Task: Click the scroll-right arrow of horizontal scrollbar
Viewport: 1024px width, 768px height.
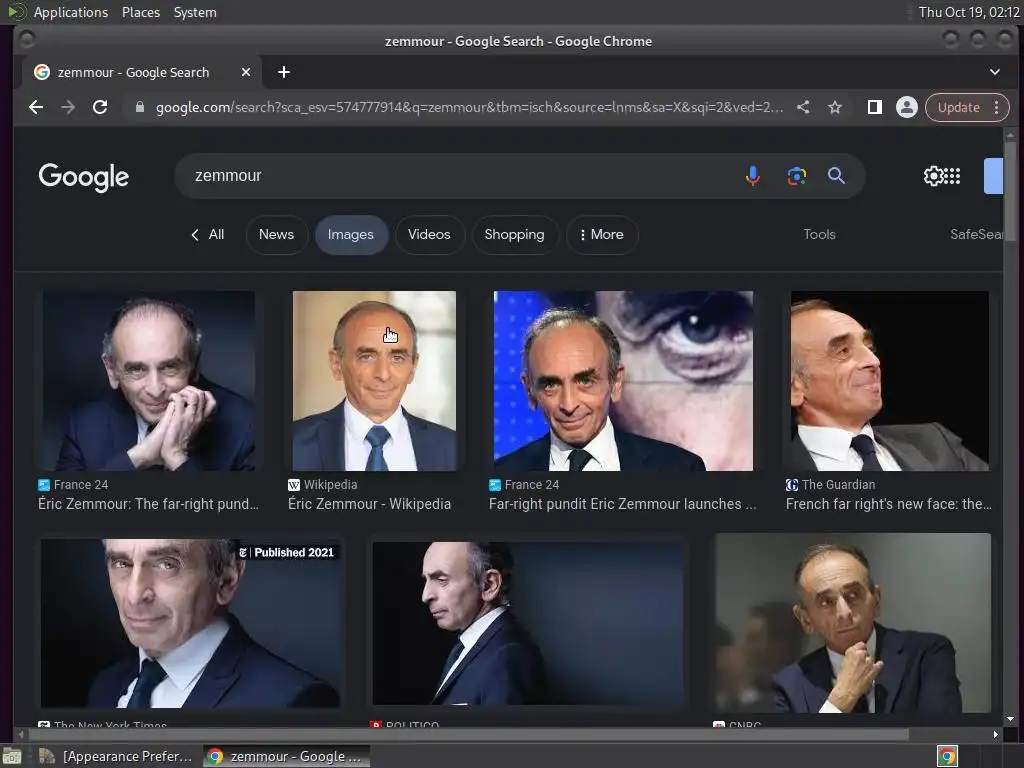Action: 995,735
